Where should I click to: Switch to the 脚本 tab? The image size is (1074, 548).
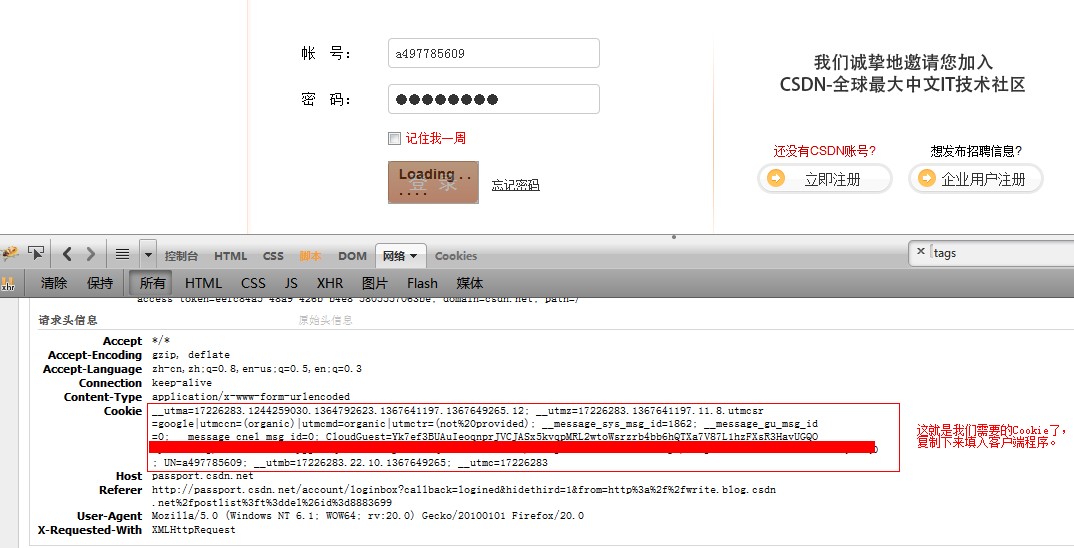(310, 256)
